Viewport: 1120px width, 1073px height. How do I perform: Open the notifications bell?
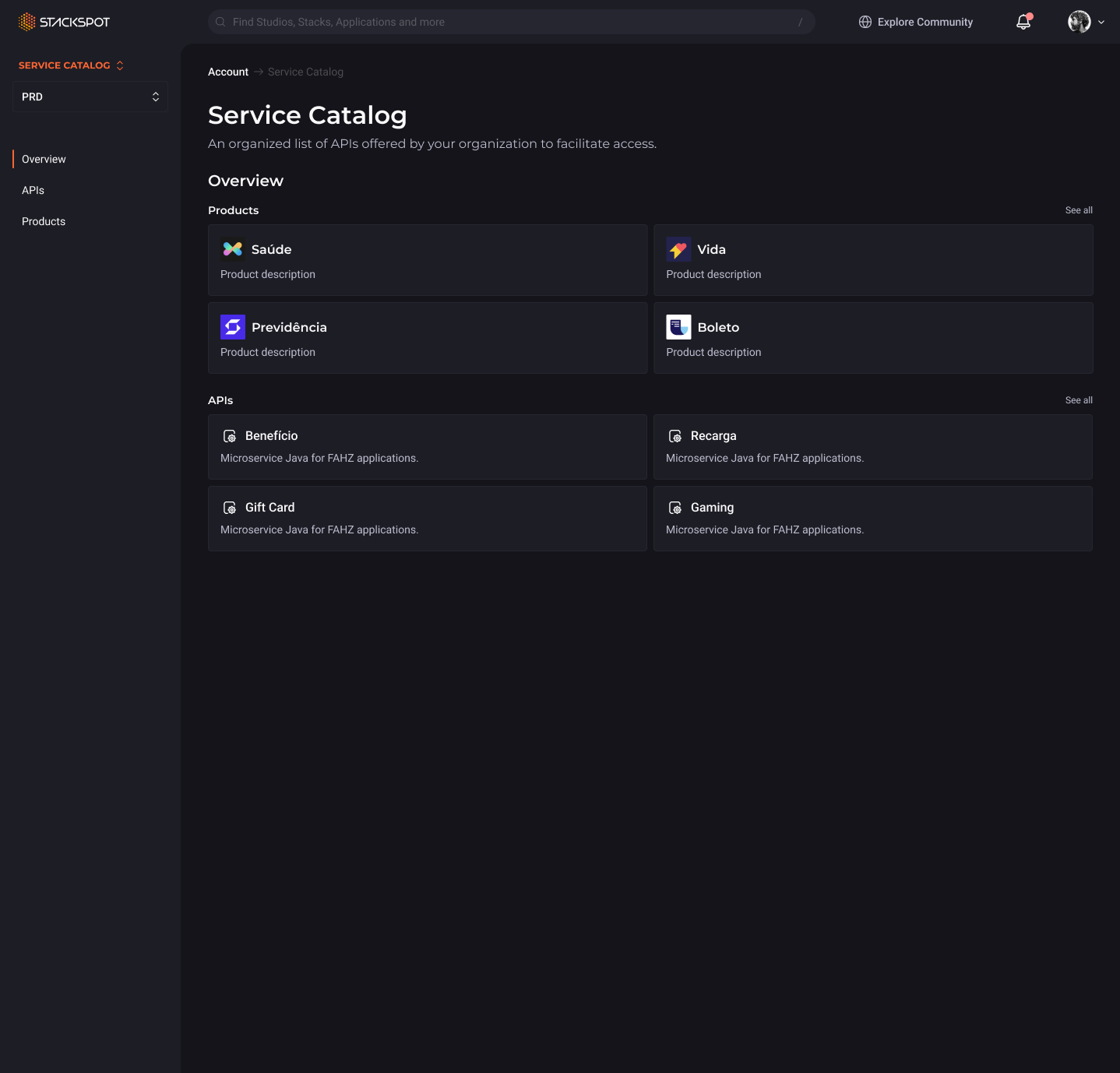click(x=1023, y=22)
